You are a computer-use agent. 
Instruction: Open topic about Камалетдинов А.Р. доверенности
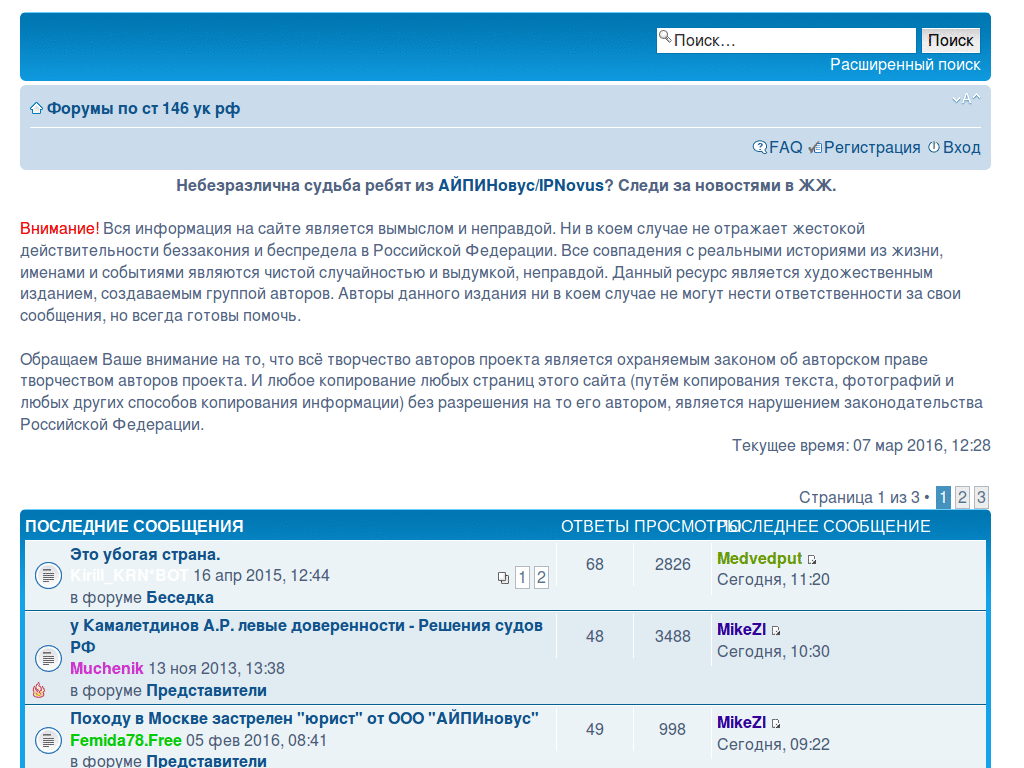click(x=306, y=636)
